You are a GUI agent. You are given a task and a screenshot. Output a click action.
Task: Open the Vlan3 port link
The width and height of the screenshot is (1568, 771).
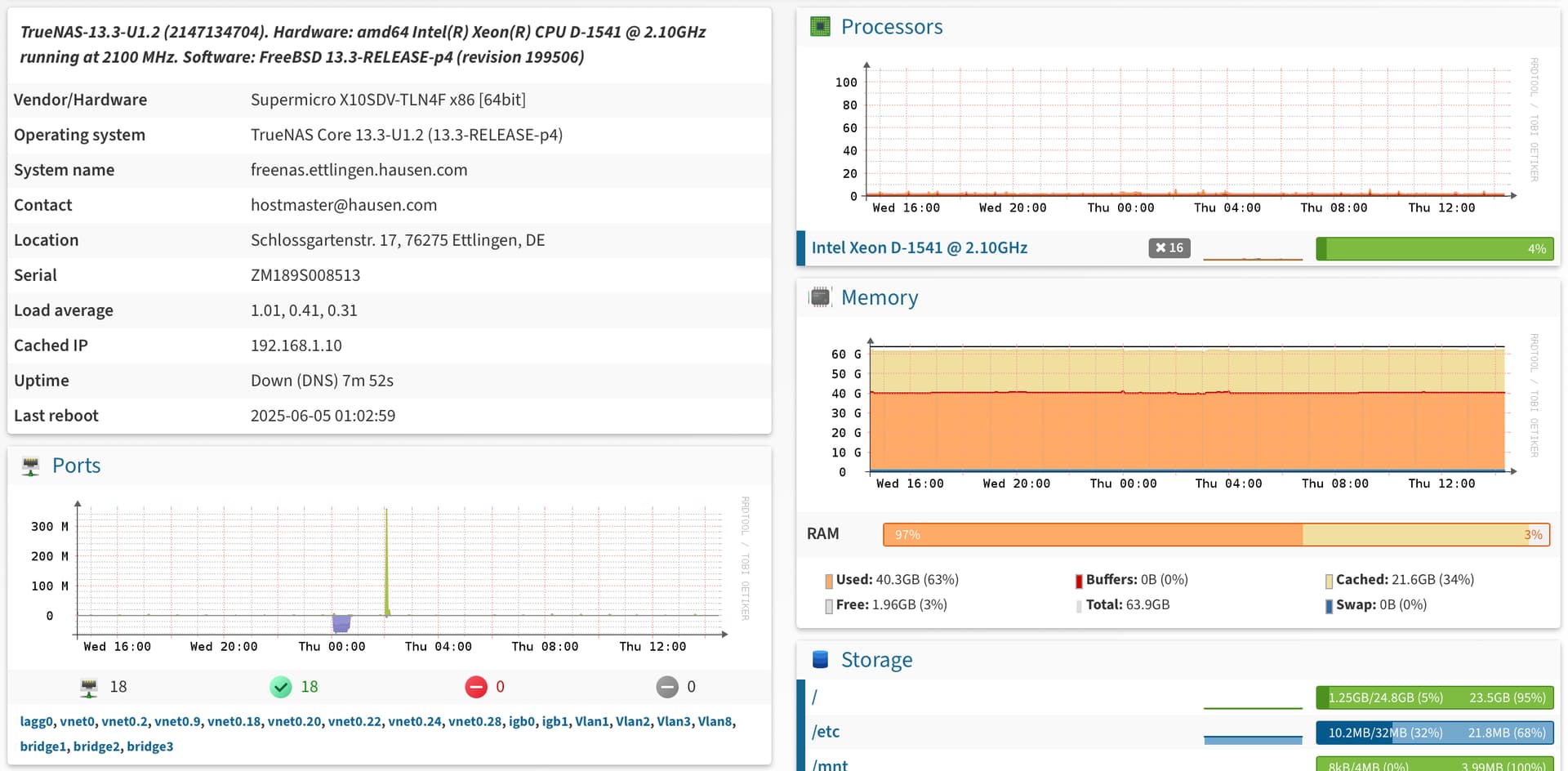tap(674, 721)
